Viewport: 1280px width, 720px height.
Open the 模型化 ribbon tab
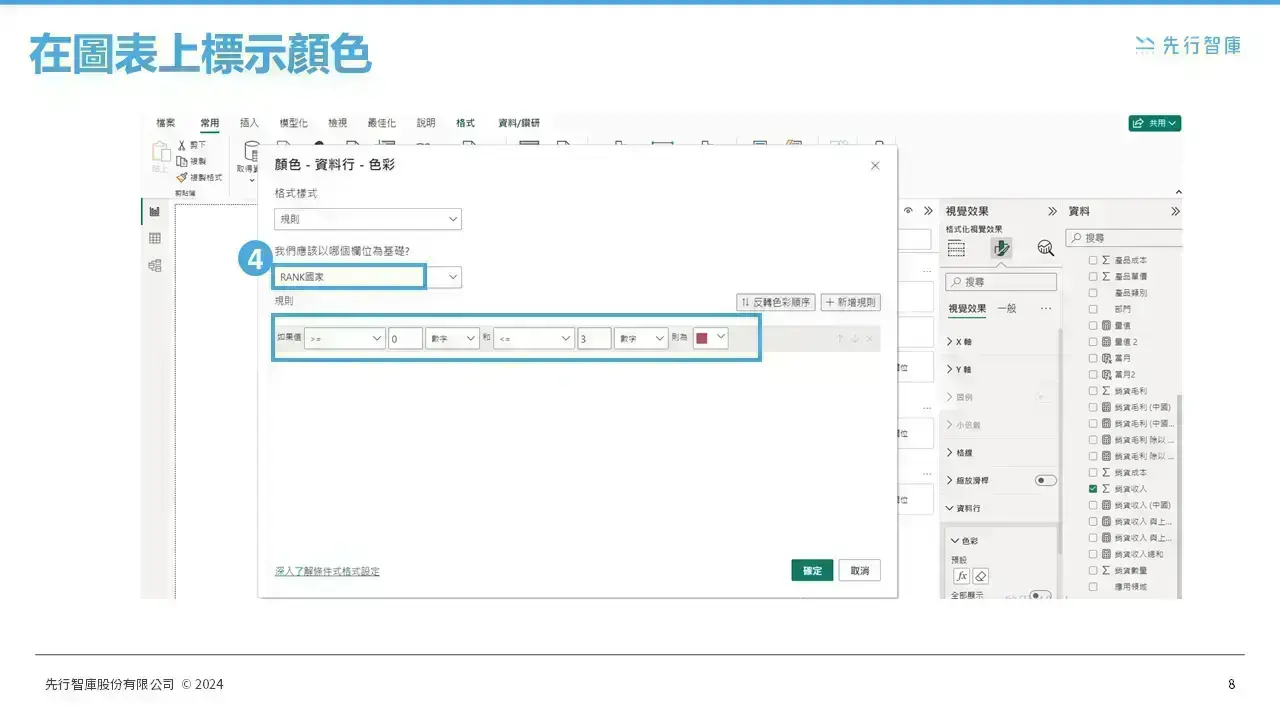click(293, 123)
